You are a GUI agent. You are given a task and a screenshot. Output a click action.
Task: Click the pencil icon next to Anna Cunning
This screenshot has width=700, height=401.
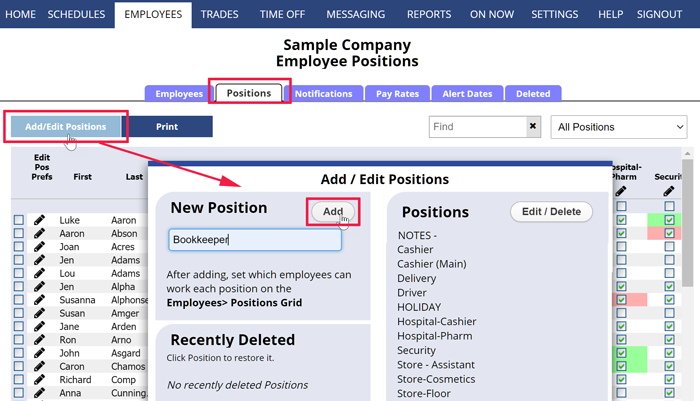coord(39,392)
